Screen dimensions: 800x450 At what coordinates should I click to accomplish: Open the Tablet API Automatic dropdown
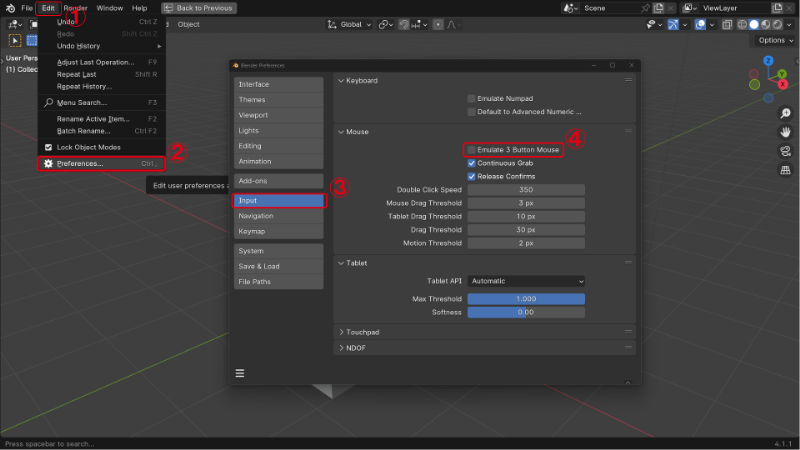[x=526, y=281]
